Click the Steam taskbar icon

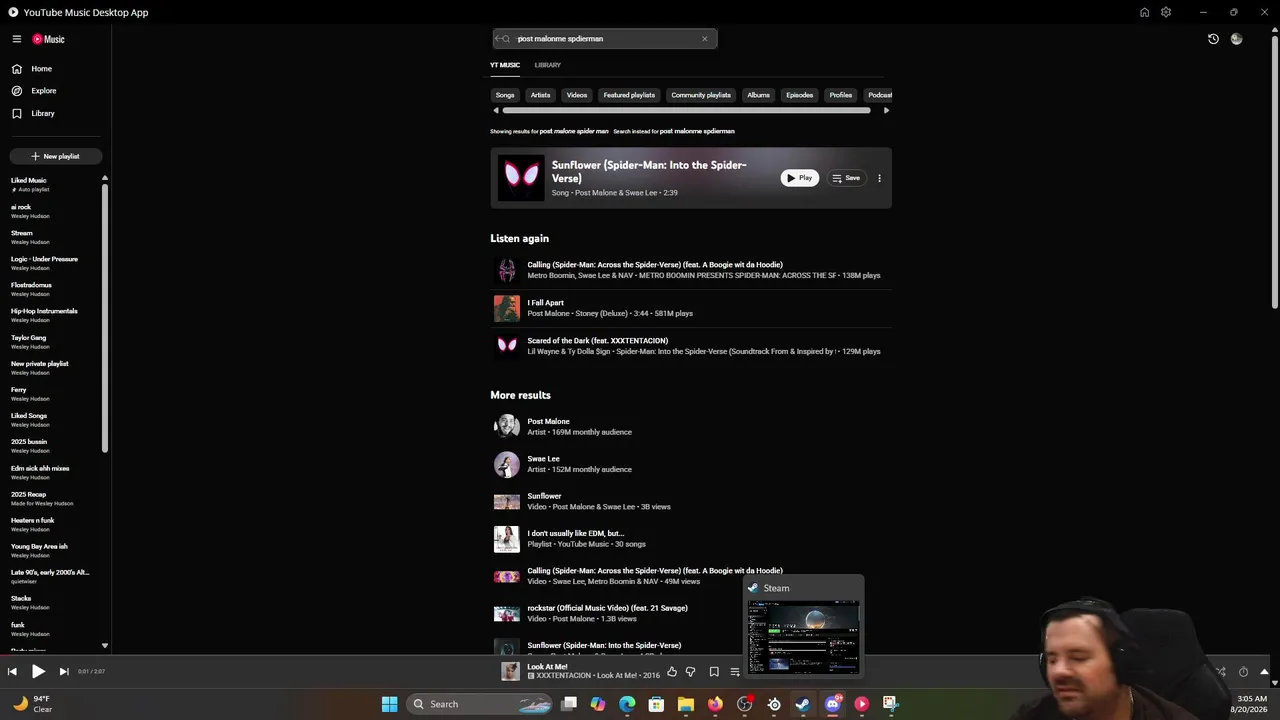pos(803,704)
